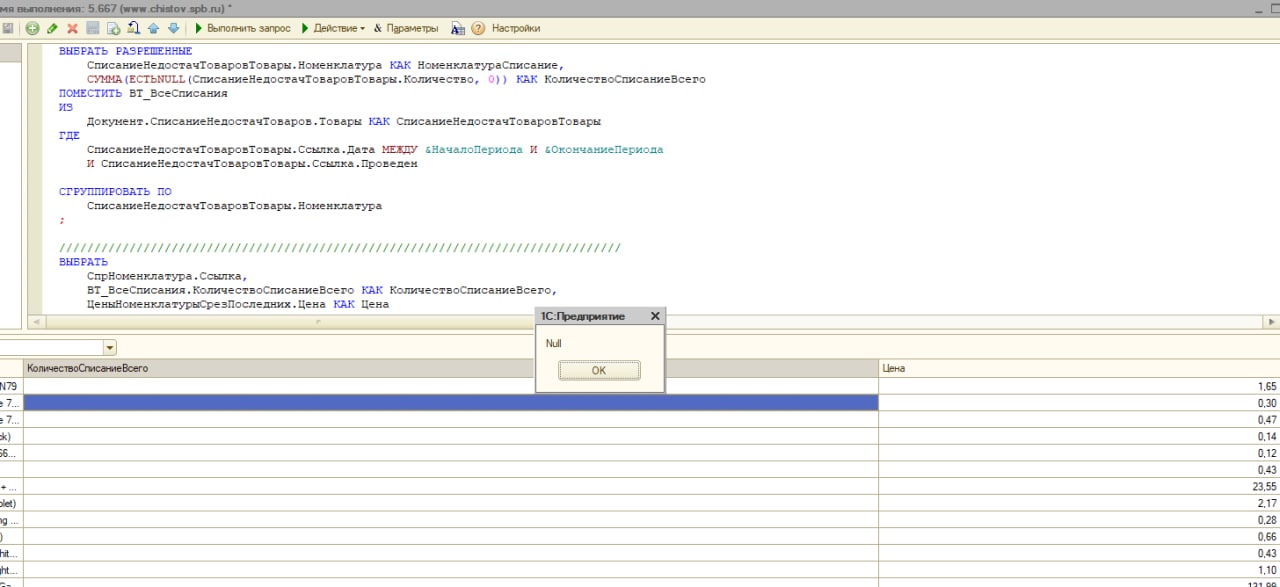
Task: Open Настройки in the toolbar
Action: tap(516, 29)
